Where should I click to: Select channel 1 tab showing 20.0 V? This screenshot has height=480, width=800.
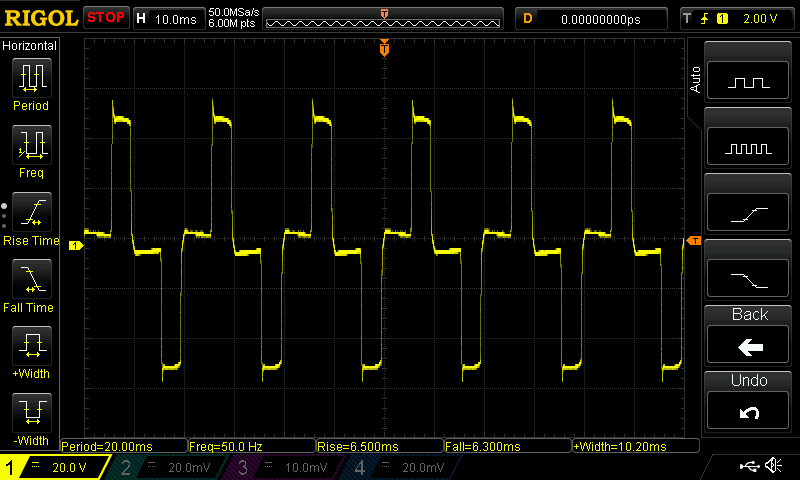point(55,467)
